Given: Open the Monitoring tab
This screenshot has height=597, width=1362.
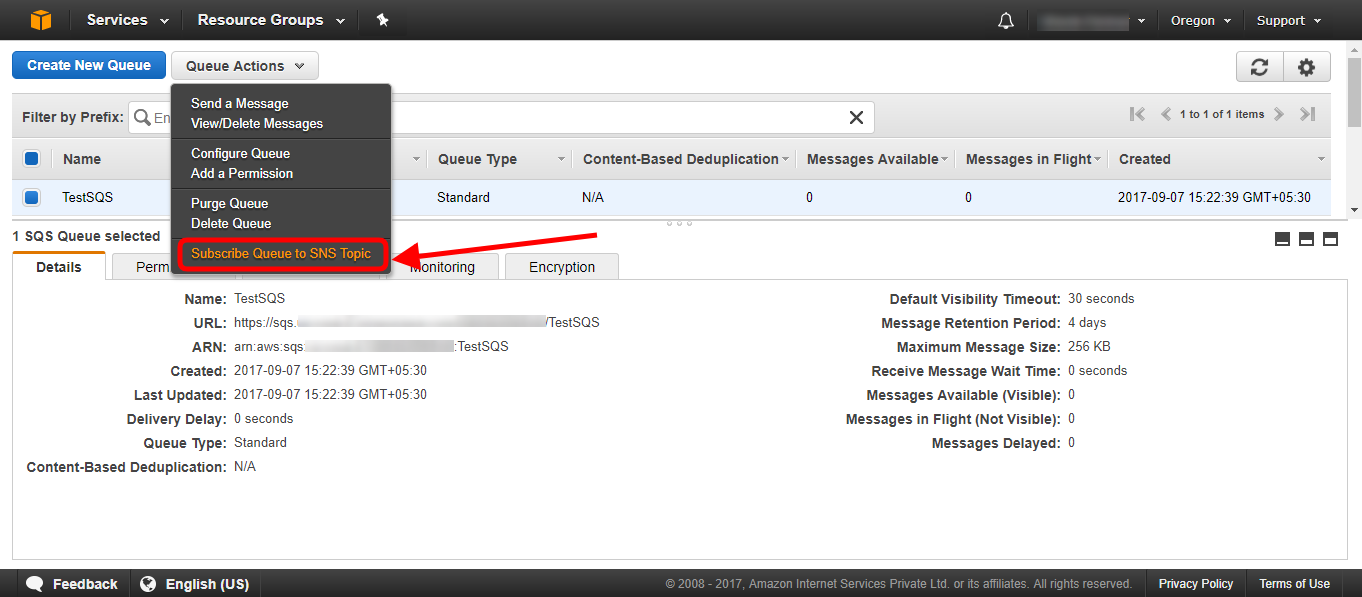Looking at the screenshot, I should pyautogui.click(x=442, y=267).
